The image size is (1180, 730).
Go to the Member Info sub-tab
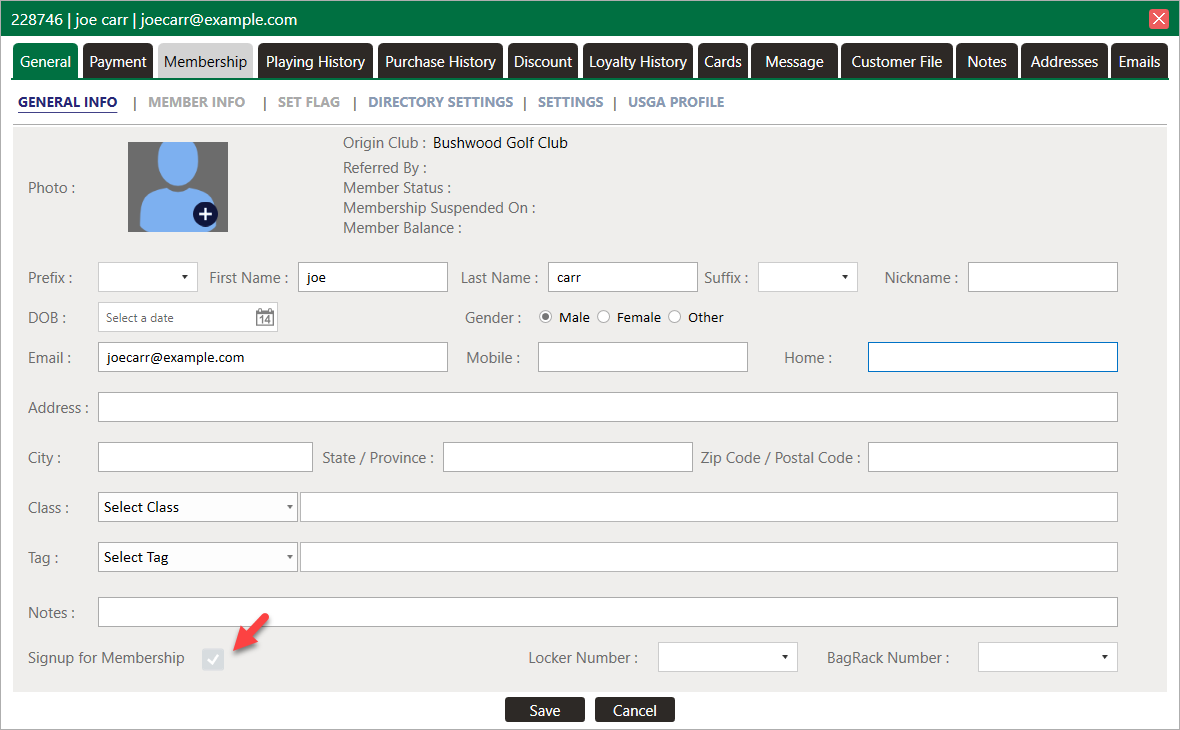196,102
